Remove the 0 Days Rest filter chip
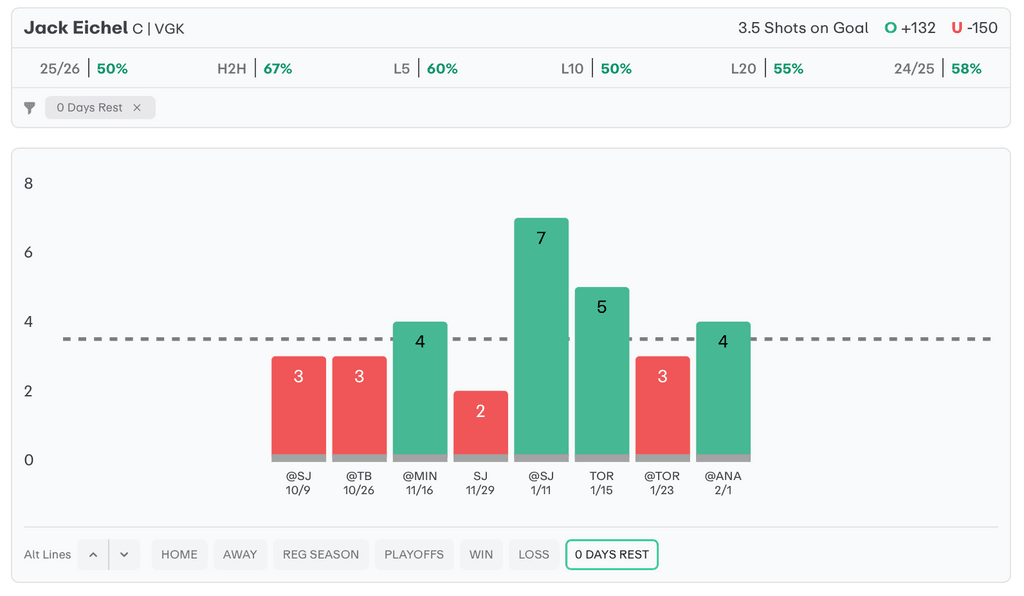The width and height of the screenshot is (1024, 596). point(137,108)
